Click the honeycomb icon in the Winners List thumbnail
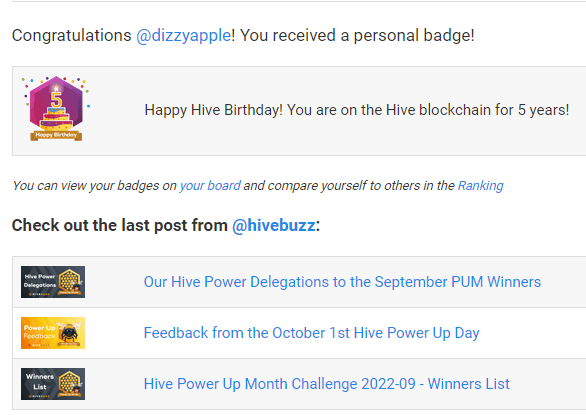 70,383
